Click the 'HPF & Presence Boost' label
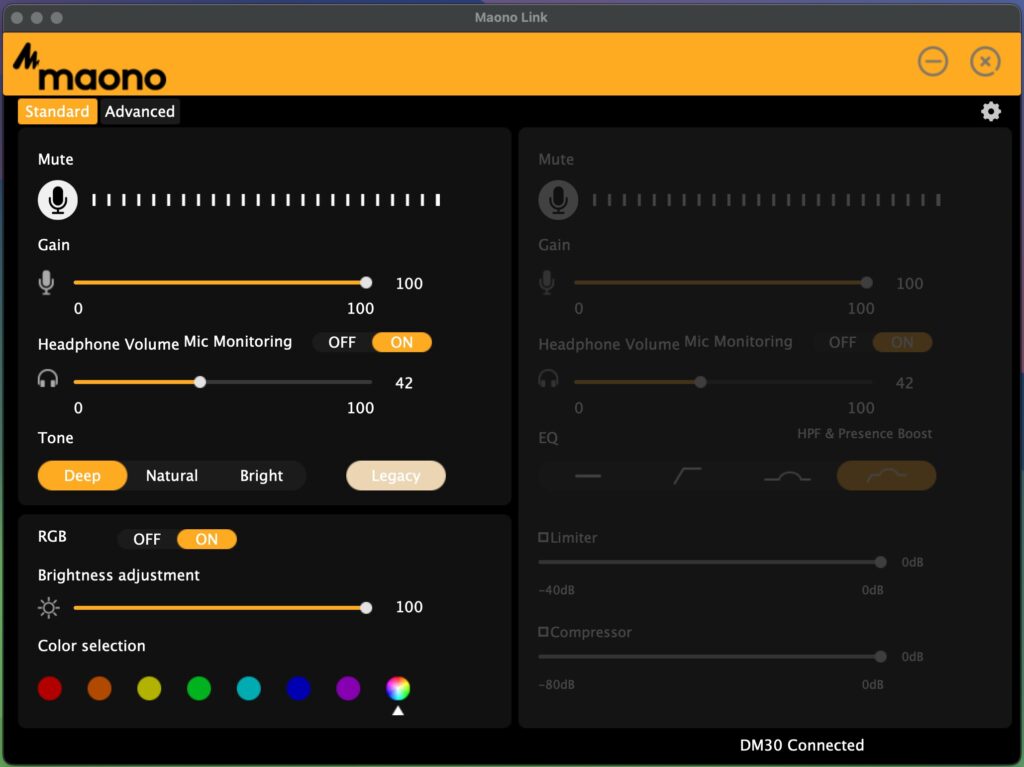The image size is (1024, 767). pyautogui.click(x=864, y=434)
